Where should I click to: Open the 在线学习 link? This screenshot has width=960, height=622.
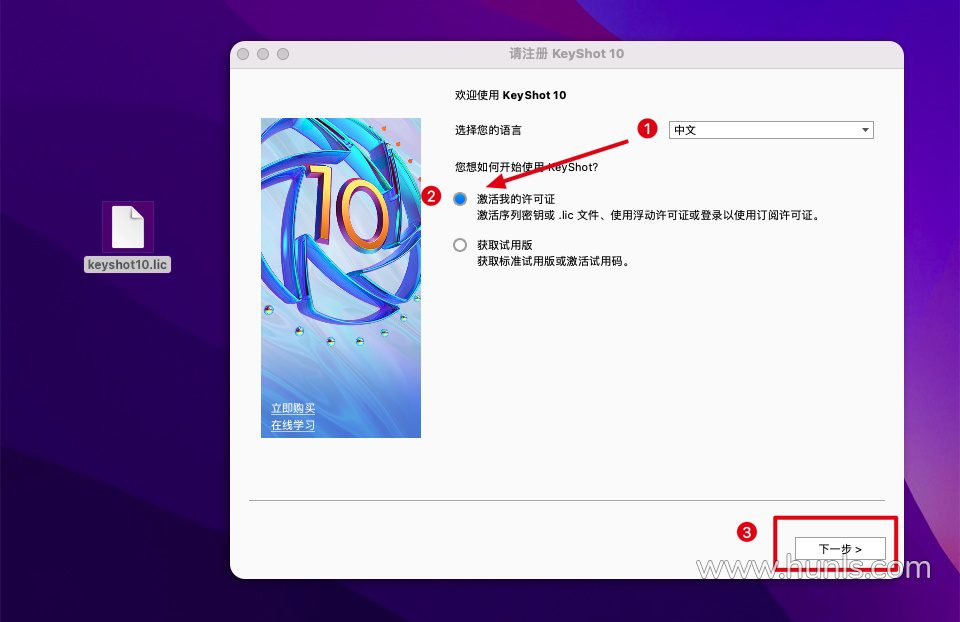point(293,425)
